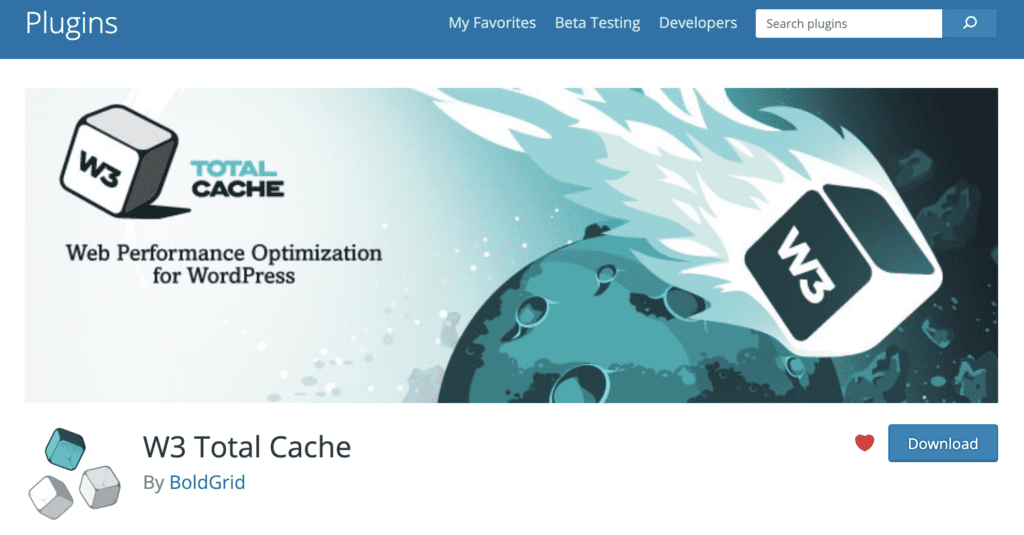This screenshot has width=1024, height=535.
Task: Click the teal Total Cache banner wordmark
Action: [236, 177]
